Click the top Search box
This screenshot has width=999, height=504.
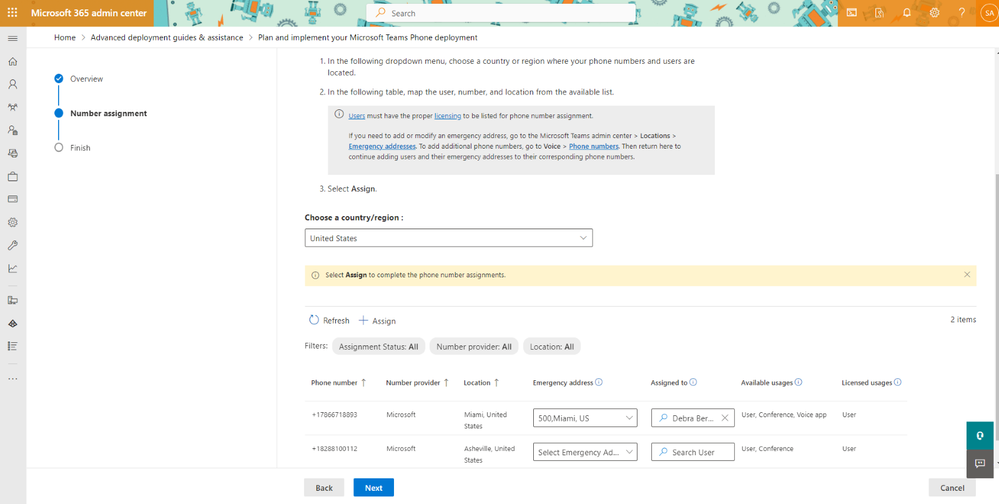point(501,13)
